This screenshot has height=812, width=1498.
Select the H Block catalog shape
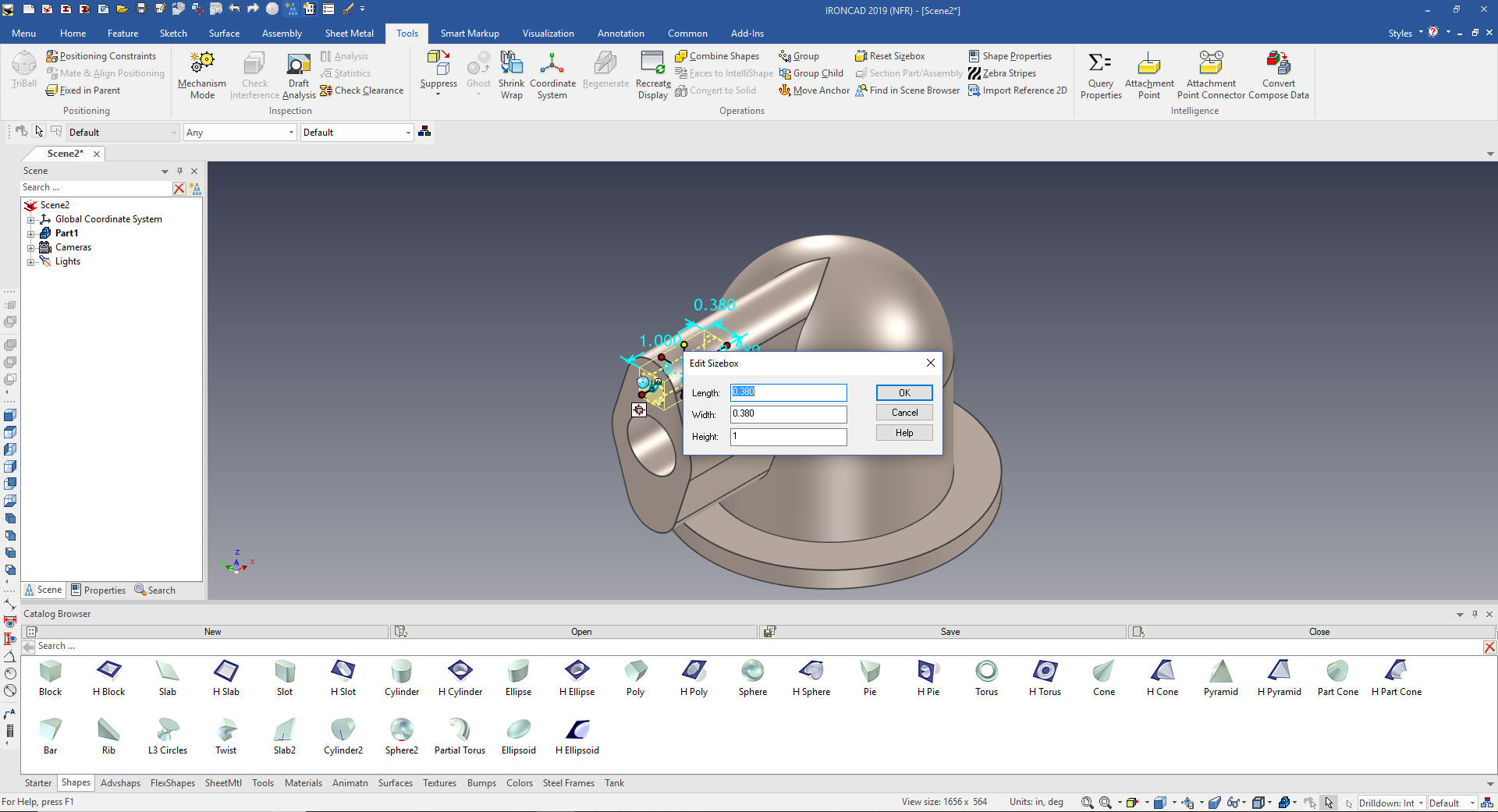tap(108, 679)
